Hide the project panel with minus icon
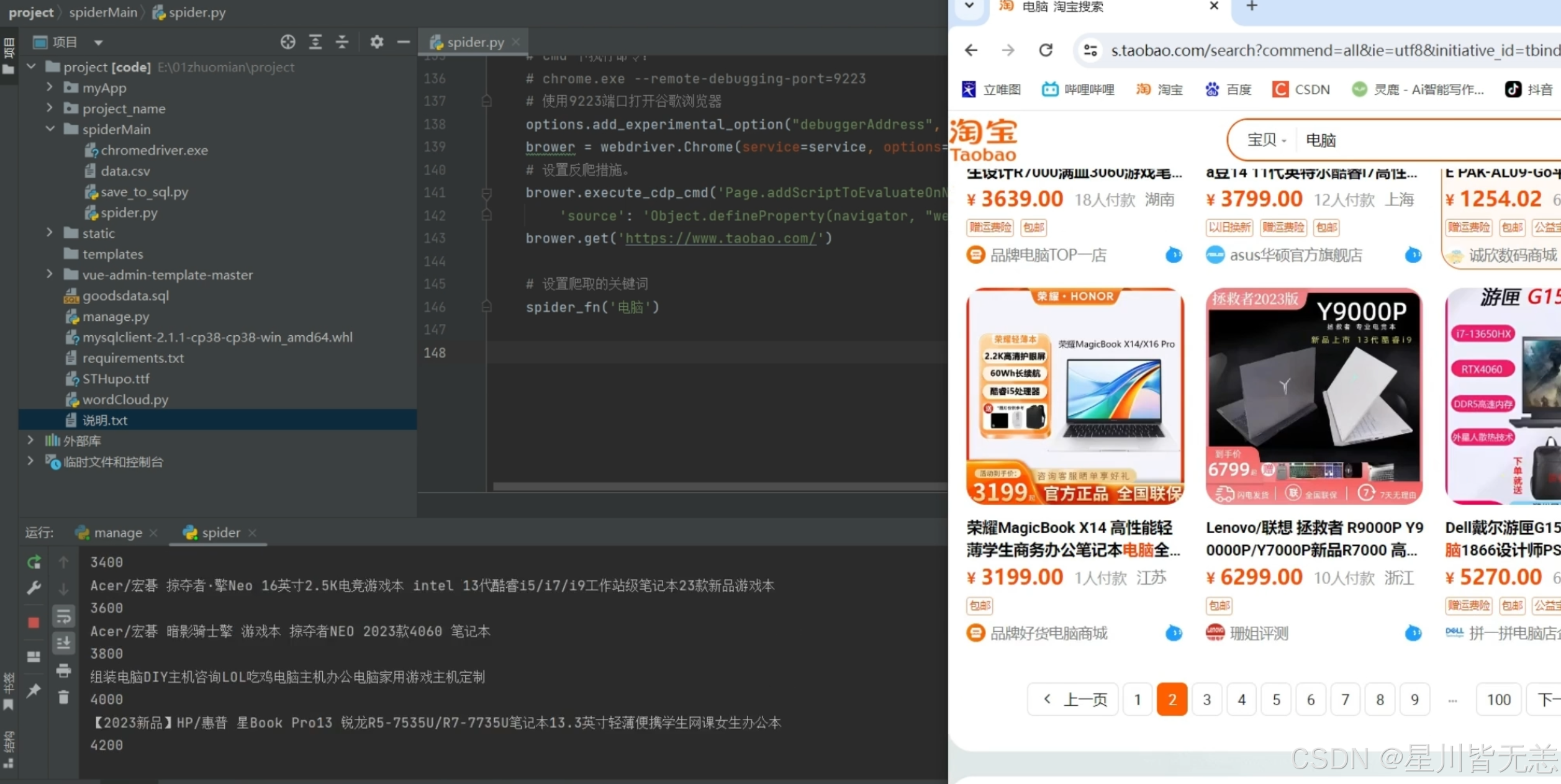Viewport: 1561px width, 784px height. (404, 42)
